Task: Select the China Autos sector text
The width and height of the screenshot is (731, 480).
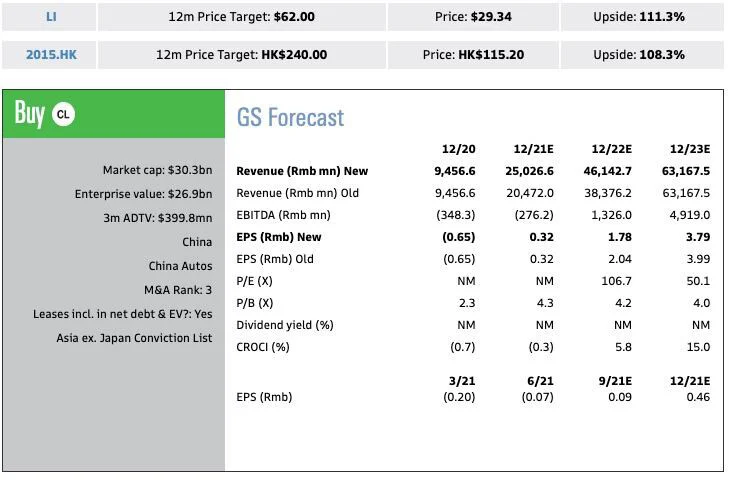Action: coord(180,266)
